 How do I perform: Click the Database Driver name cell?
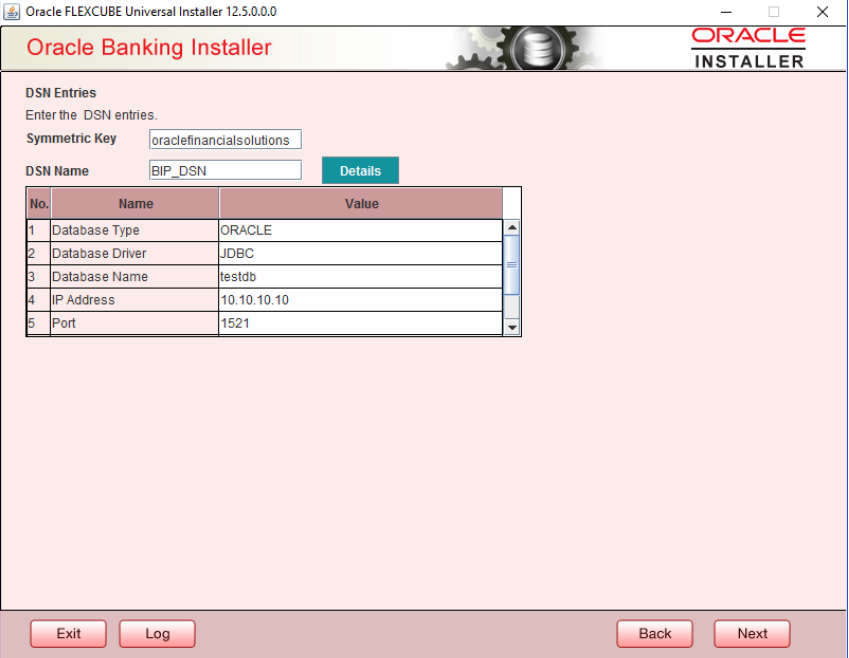[x=134, y=253]
